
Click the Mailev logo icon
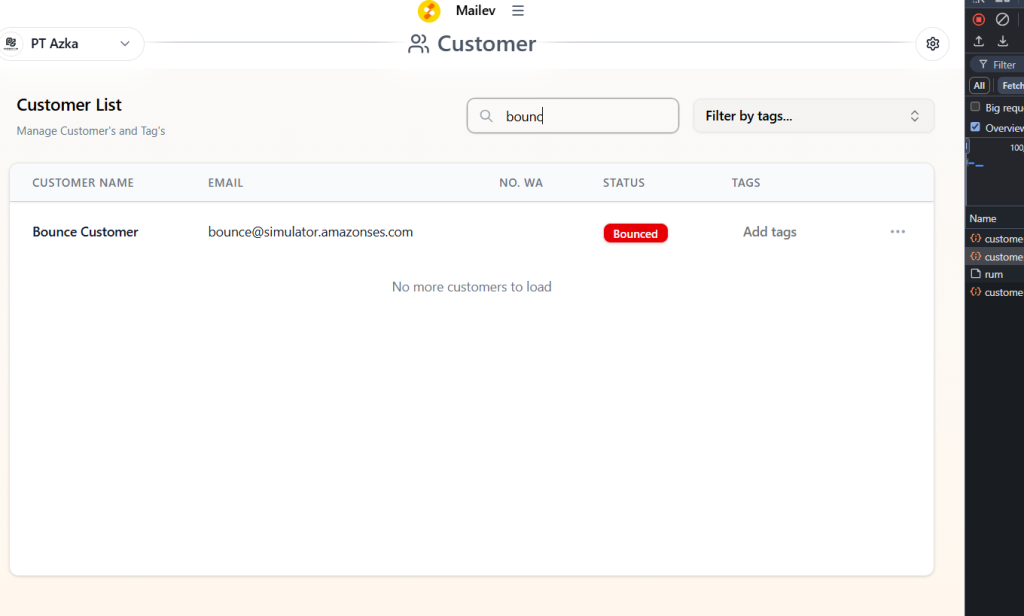429,11
